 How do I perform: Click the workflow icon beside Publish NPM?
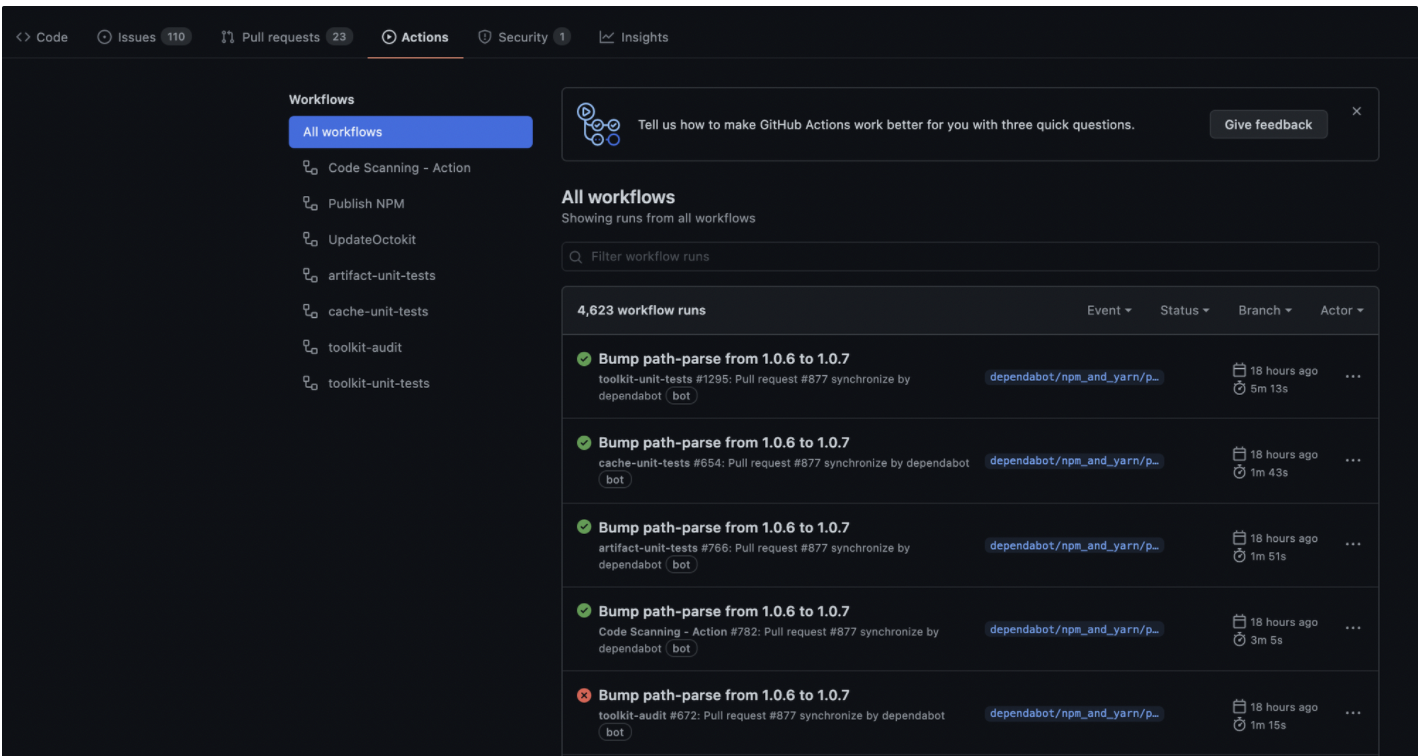(x=310, y=204)
